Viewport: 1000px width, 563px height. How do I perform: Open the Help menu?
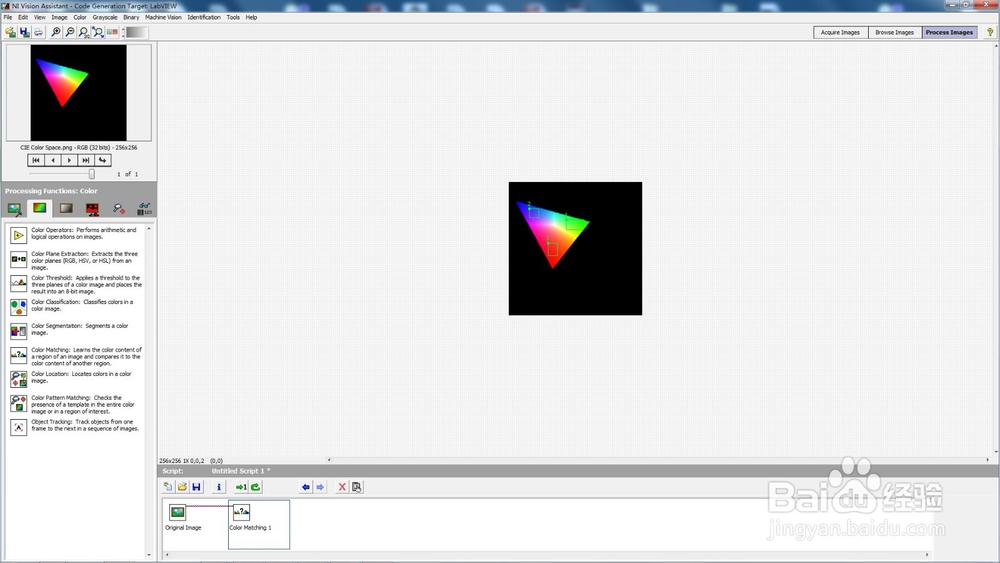pyautogui.click(x=251, y=17)
